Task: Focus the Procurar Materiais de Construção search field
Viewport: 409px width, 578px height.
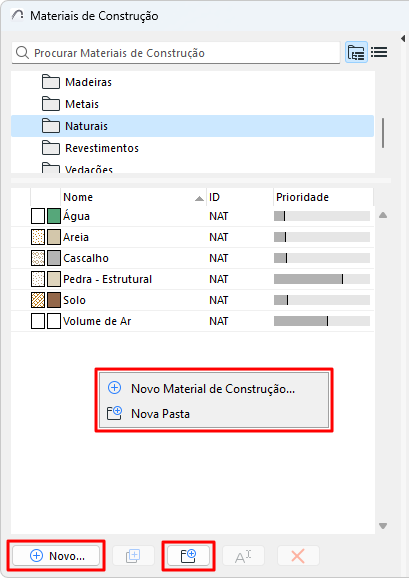Action: (176, 53)
